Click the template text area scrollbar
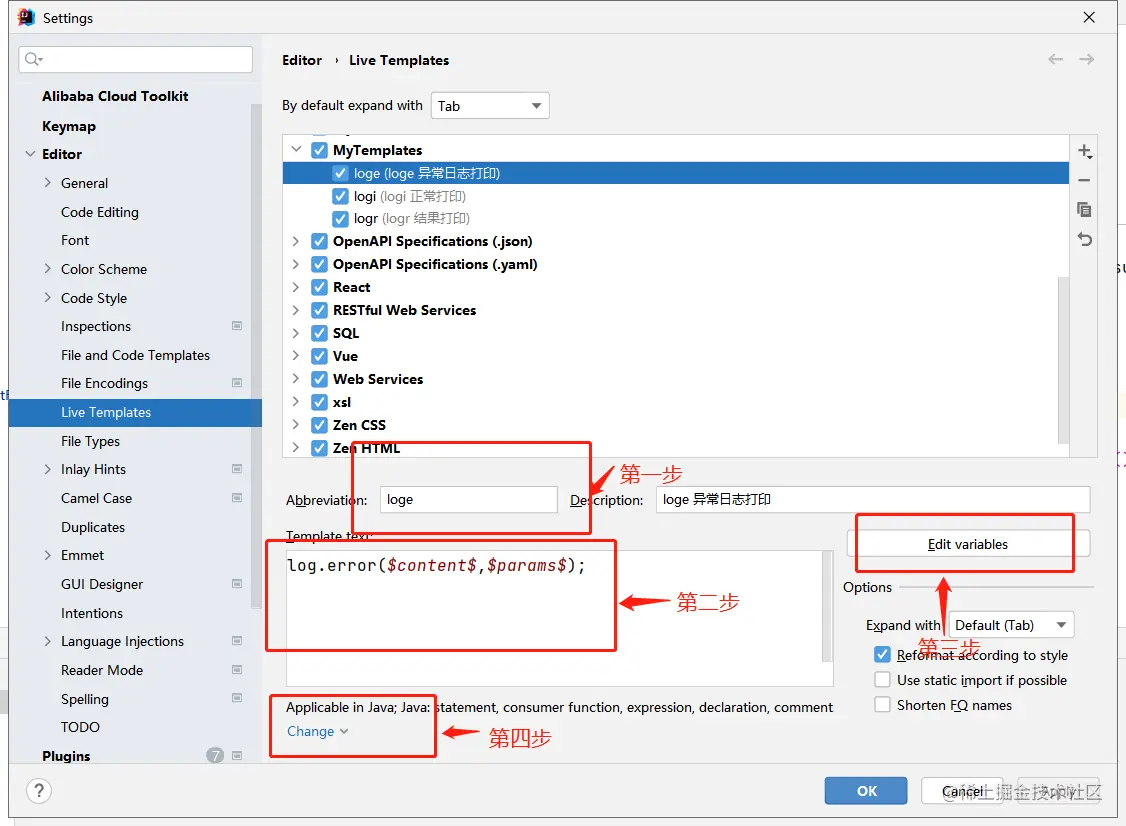This screenshot has height=826, width=1126. click(827, 606)
